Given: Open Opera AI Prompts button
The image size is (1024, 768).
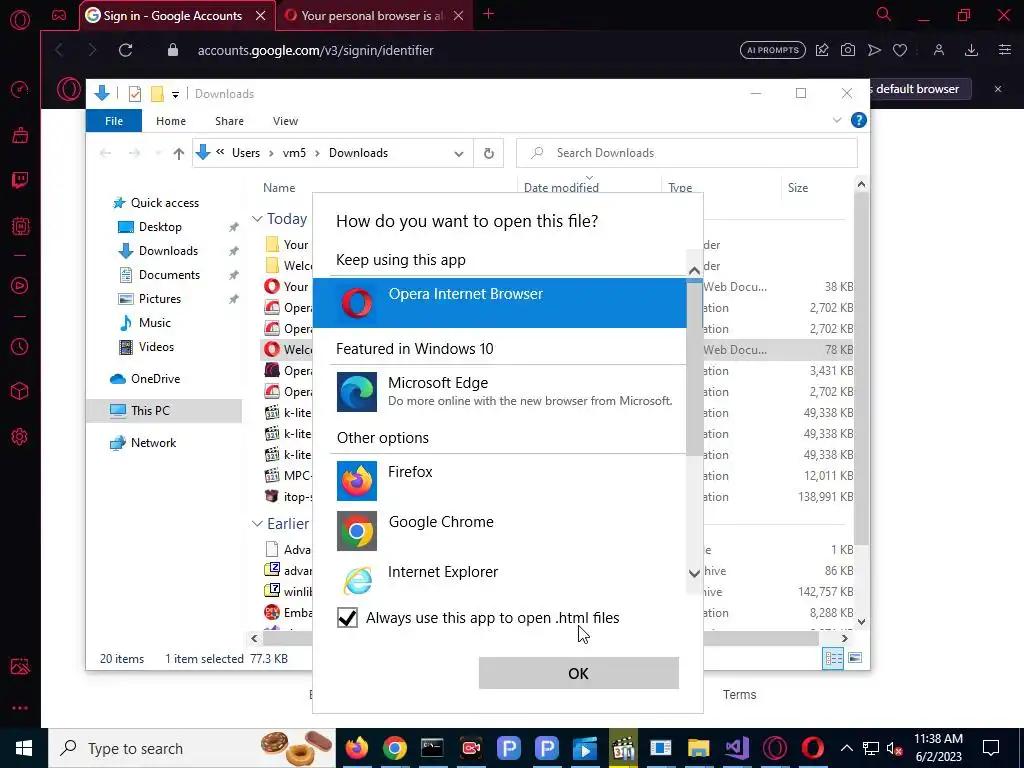Looking at the screenshot, I should point(773,50).
